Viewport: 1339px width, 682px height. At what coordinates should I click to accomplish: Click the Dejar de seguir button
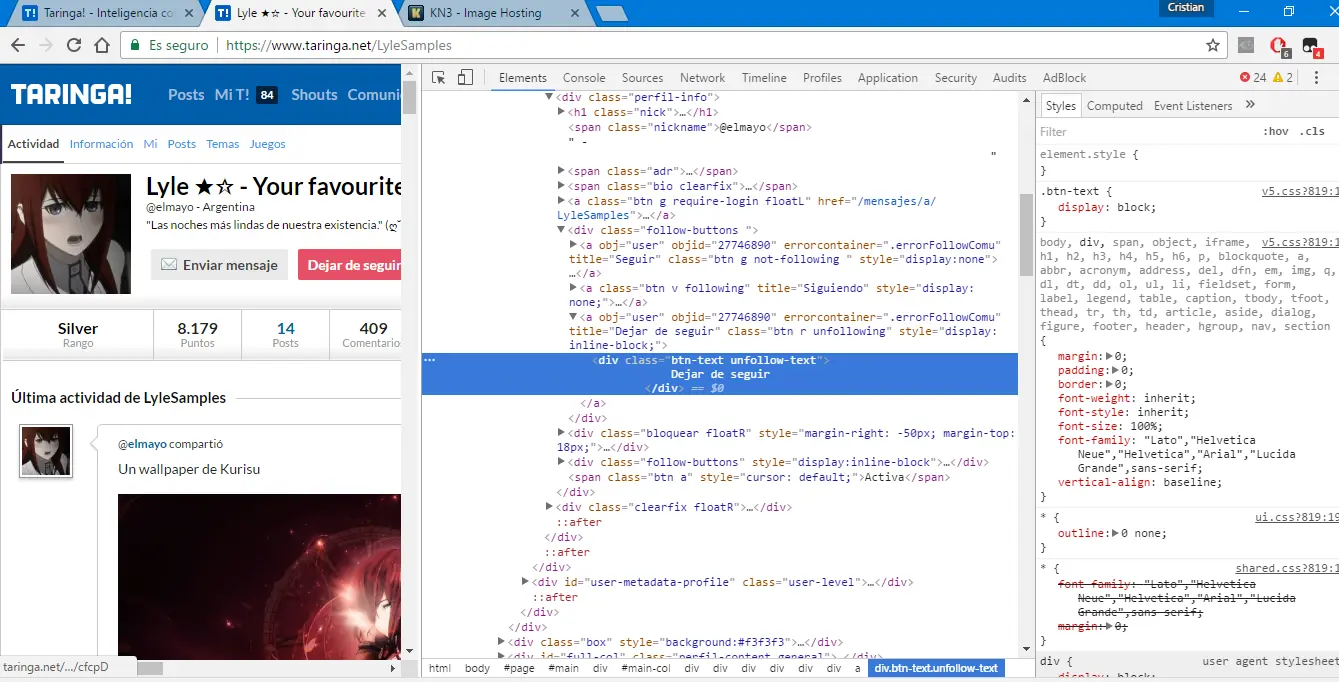349,265
